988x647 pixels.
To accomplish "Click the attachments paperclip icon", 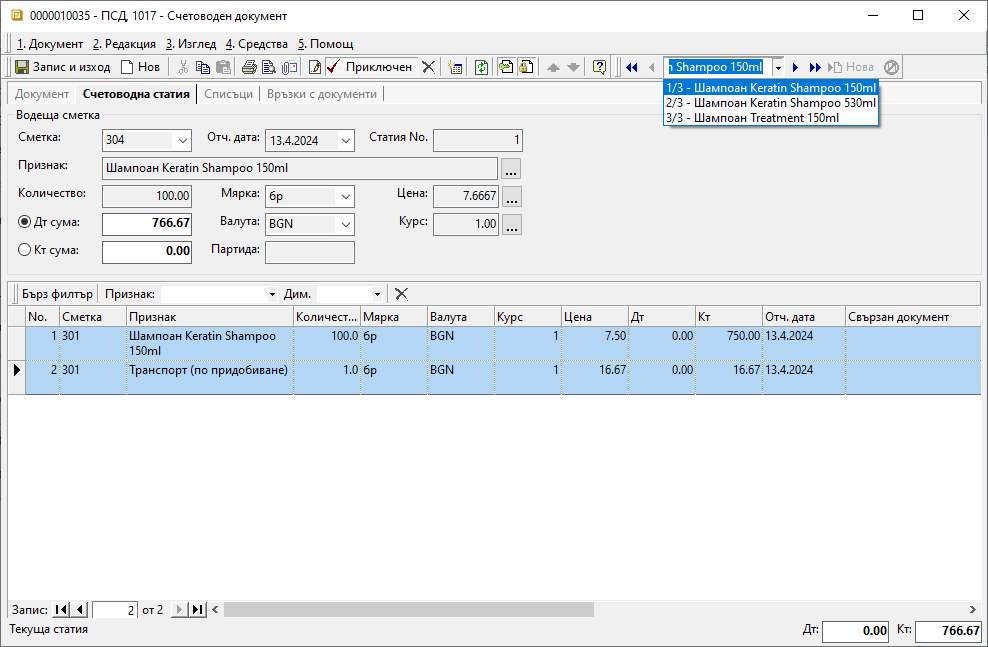I will click(289, 67).
